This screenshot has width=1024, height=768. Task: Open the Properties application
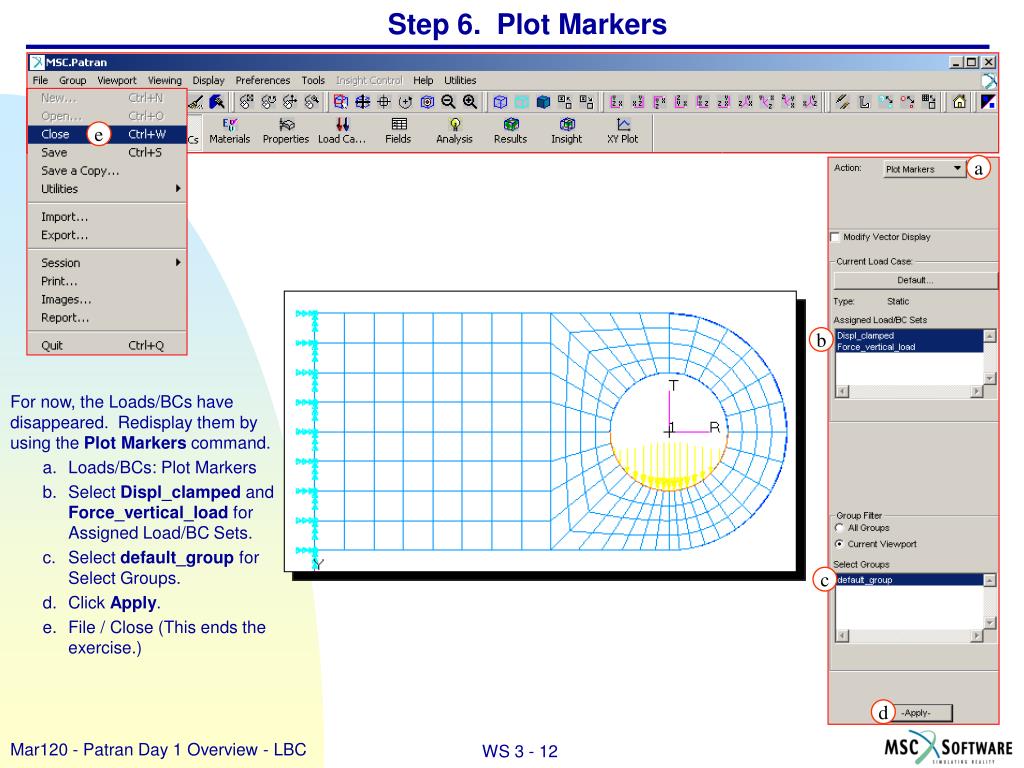285,131
